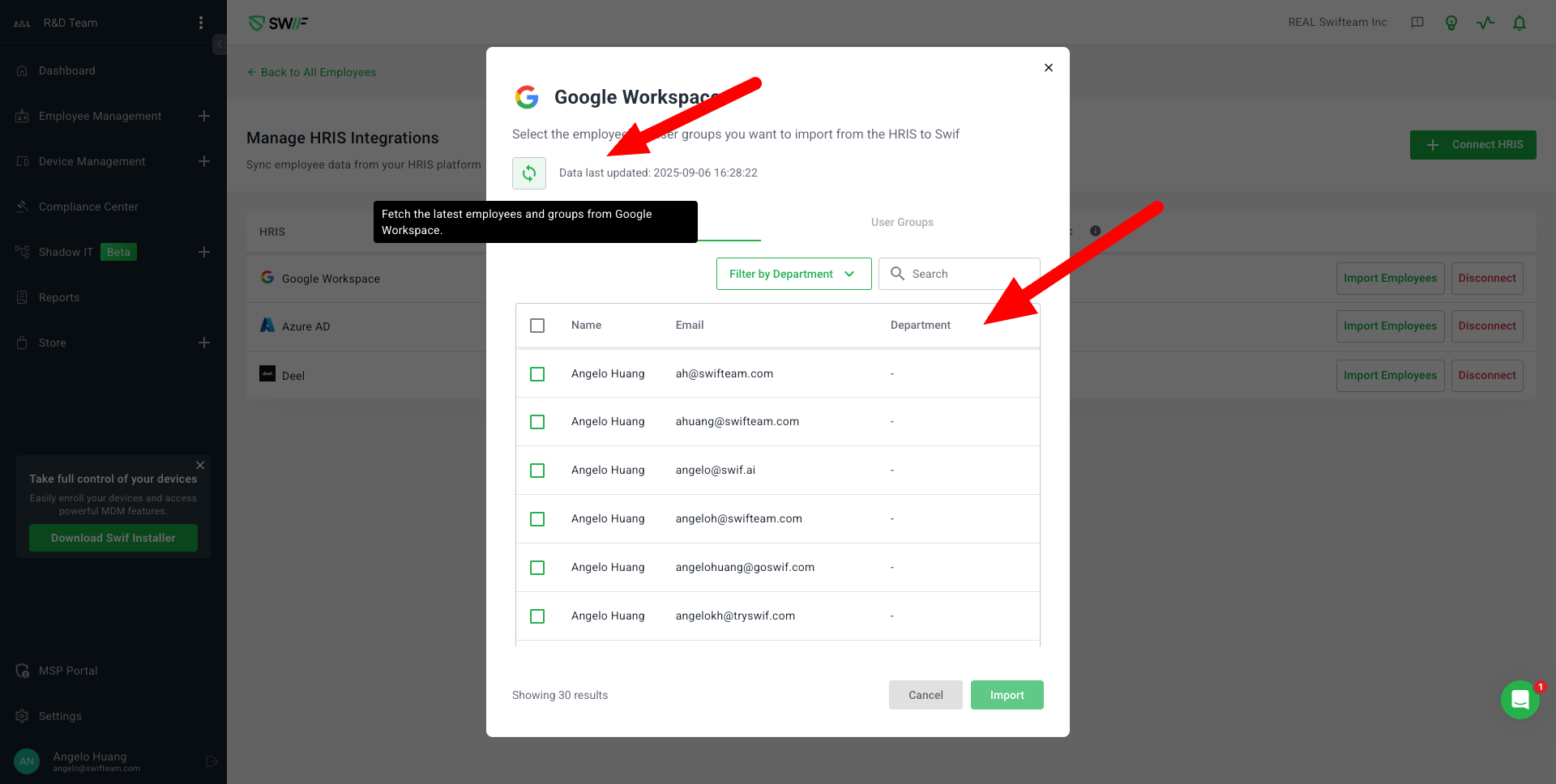Click the refresh data sync icon
The image size is (1556, 784).
pos(529,173)
